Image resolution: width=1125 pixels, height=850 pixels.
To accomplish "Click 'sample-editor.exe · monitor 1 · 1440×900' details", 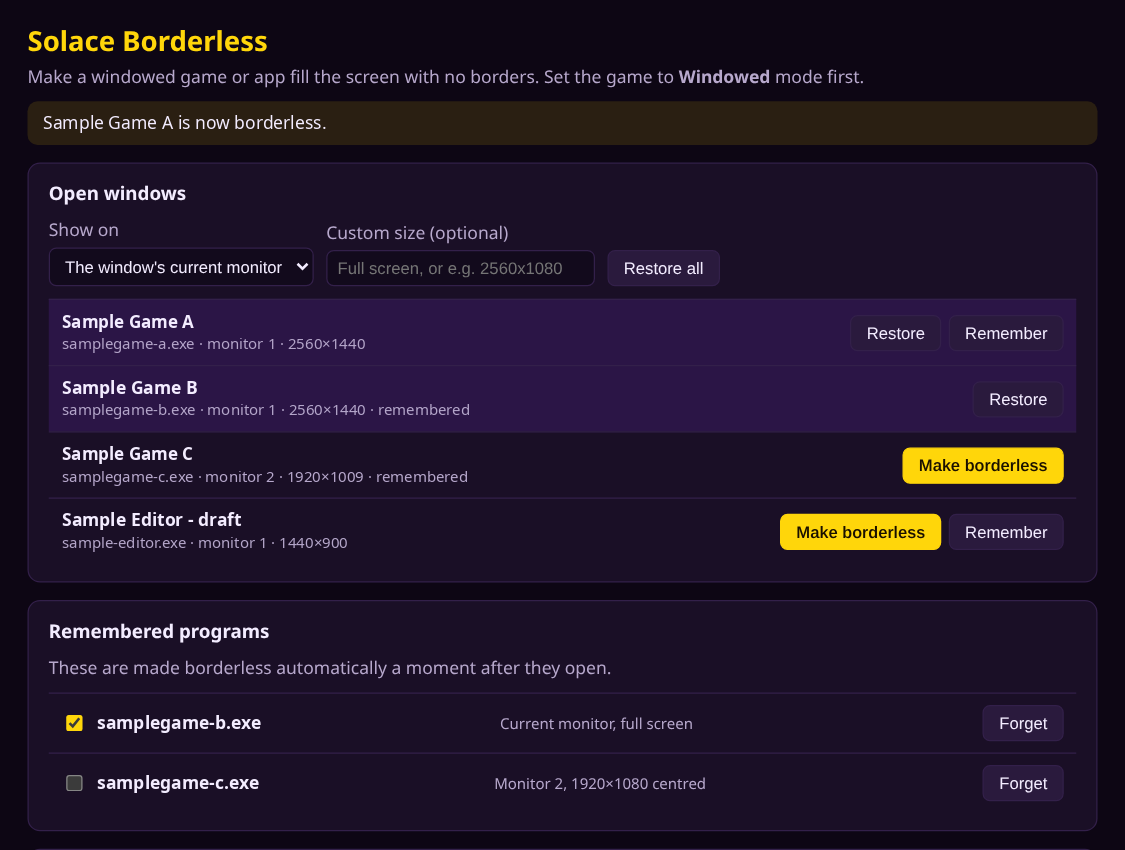I will (x=204, y=543).
